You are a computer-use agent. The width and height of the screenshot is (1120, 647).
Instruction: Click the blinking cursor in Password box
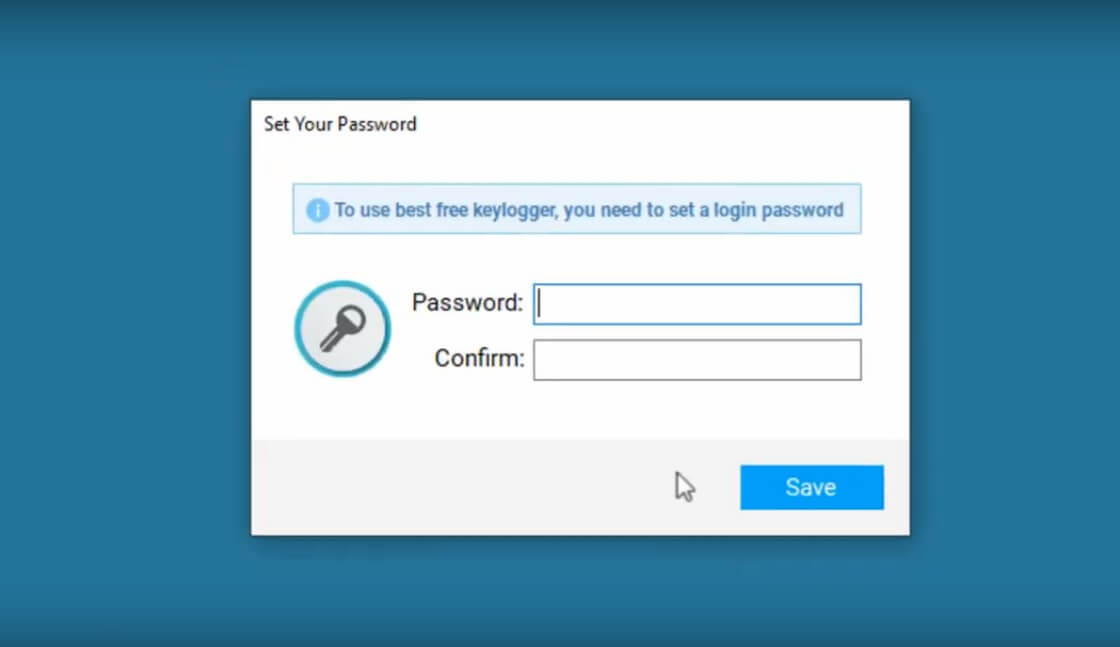click(x=539, y=303)
